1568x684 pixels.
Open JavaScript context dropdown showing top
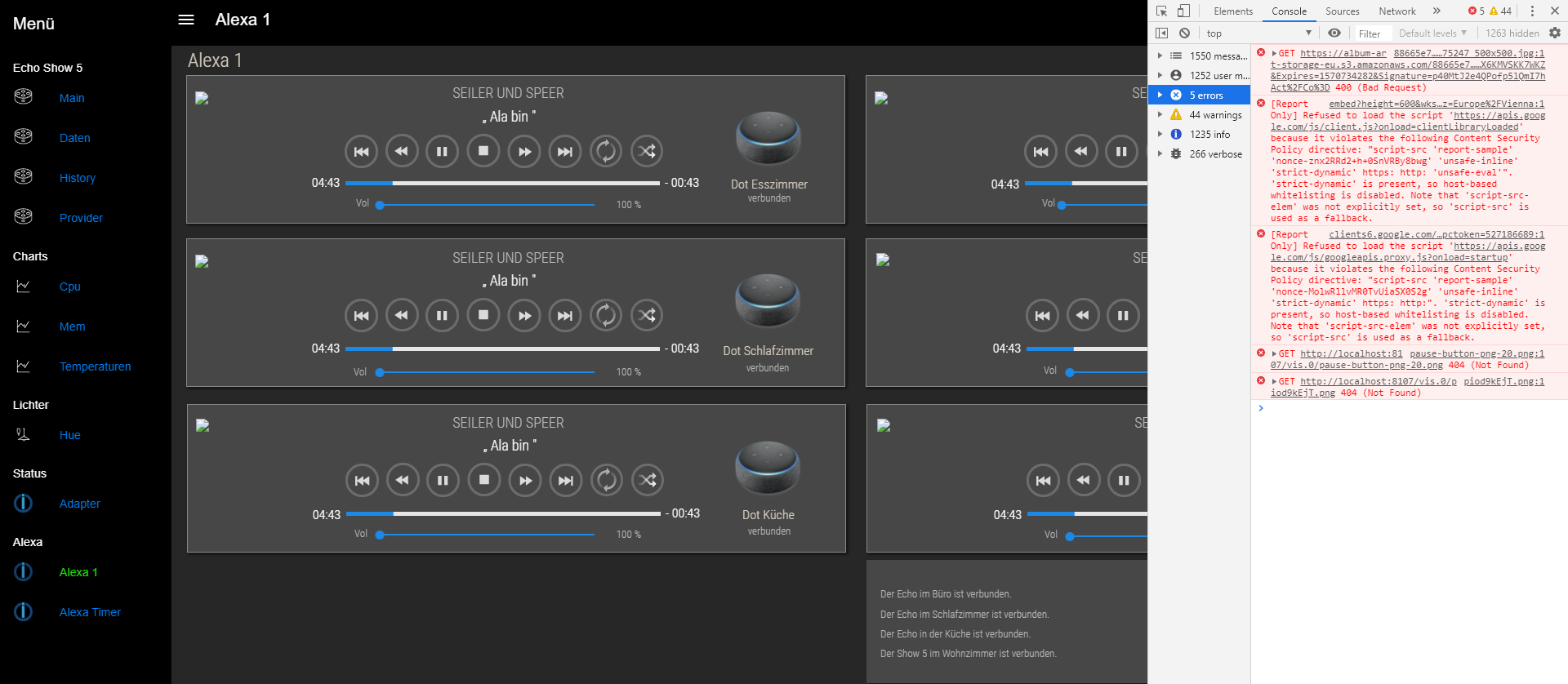[x=1258, y=33]
